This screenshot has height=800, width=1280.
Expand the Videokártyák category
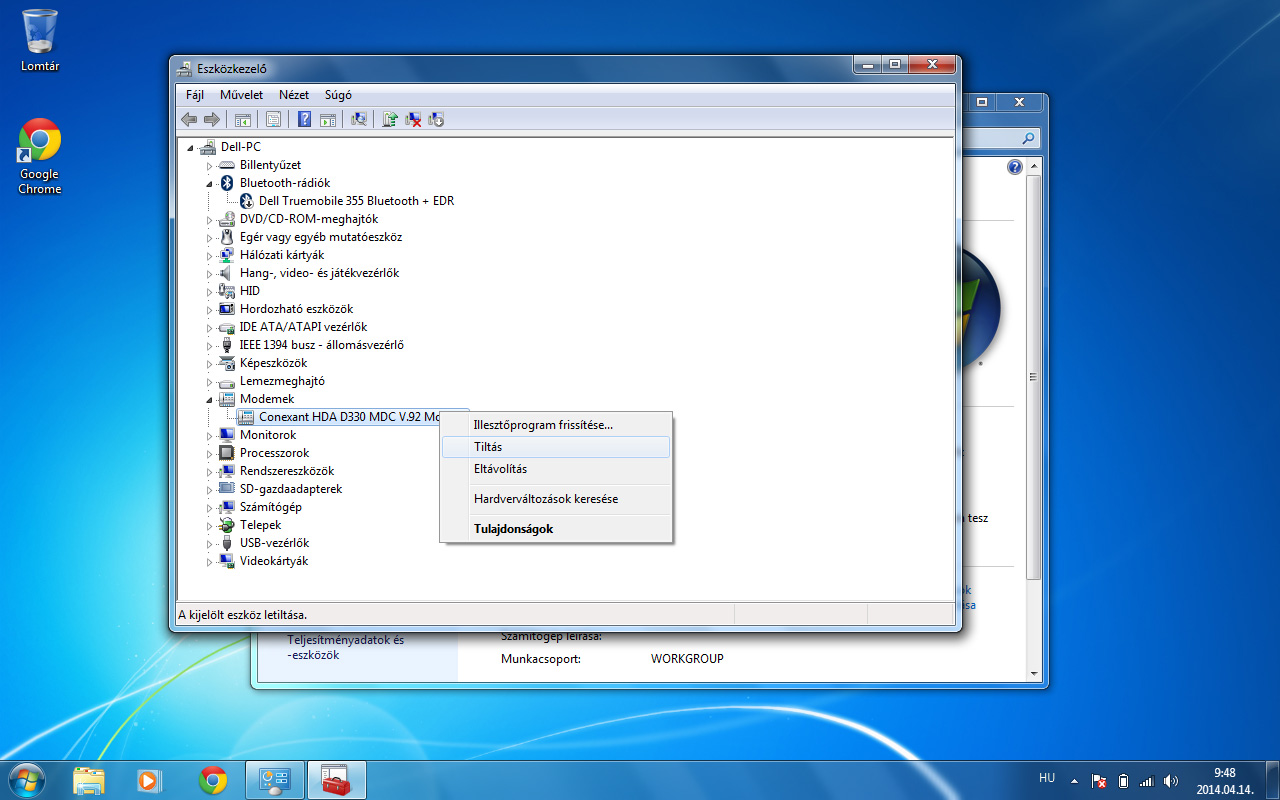coord(210,561)
